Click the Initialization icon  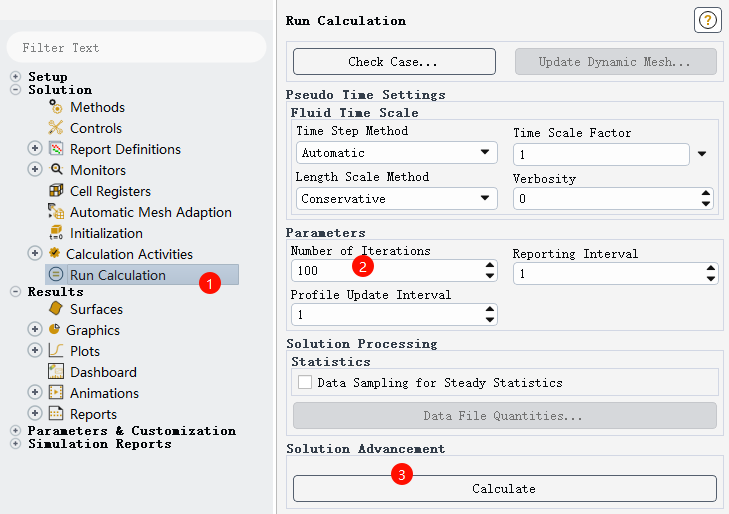coord(56,233)
